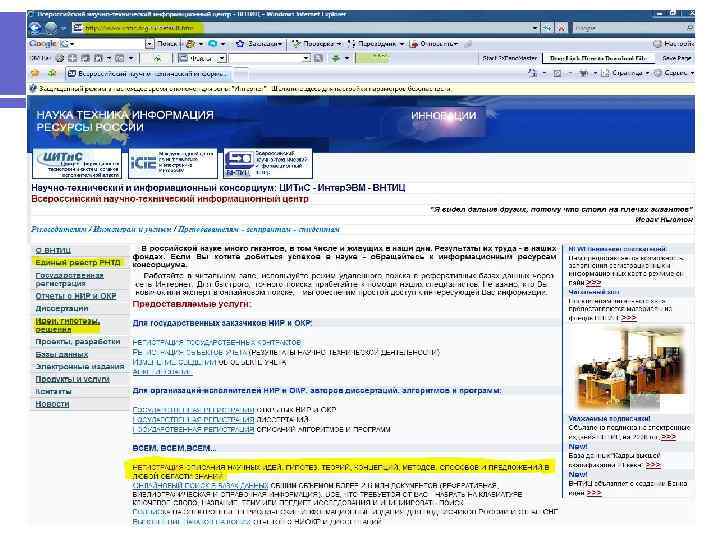
Task: Click the ЦИТиС logo banner
Action: click(x=77, y=163)
